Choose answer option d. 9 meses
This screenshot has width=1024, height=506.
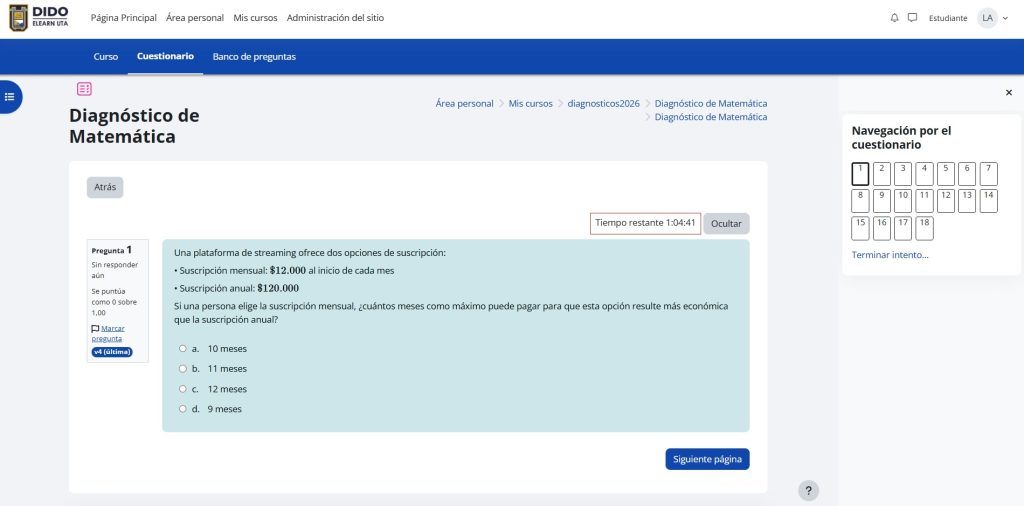tap(182, 409)
